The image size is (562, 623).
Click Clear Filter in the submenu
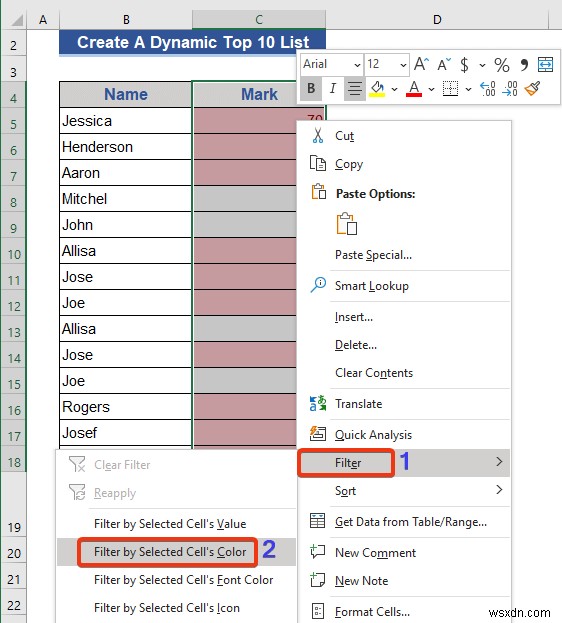point(177,464)
